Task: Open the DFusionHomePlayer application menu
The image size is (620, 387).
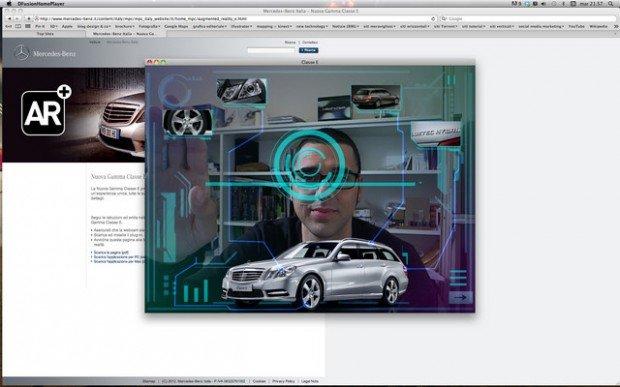Action: pos(41,4)
